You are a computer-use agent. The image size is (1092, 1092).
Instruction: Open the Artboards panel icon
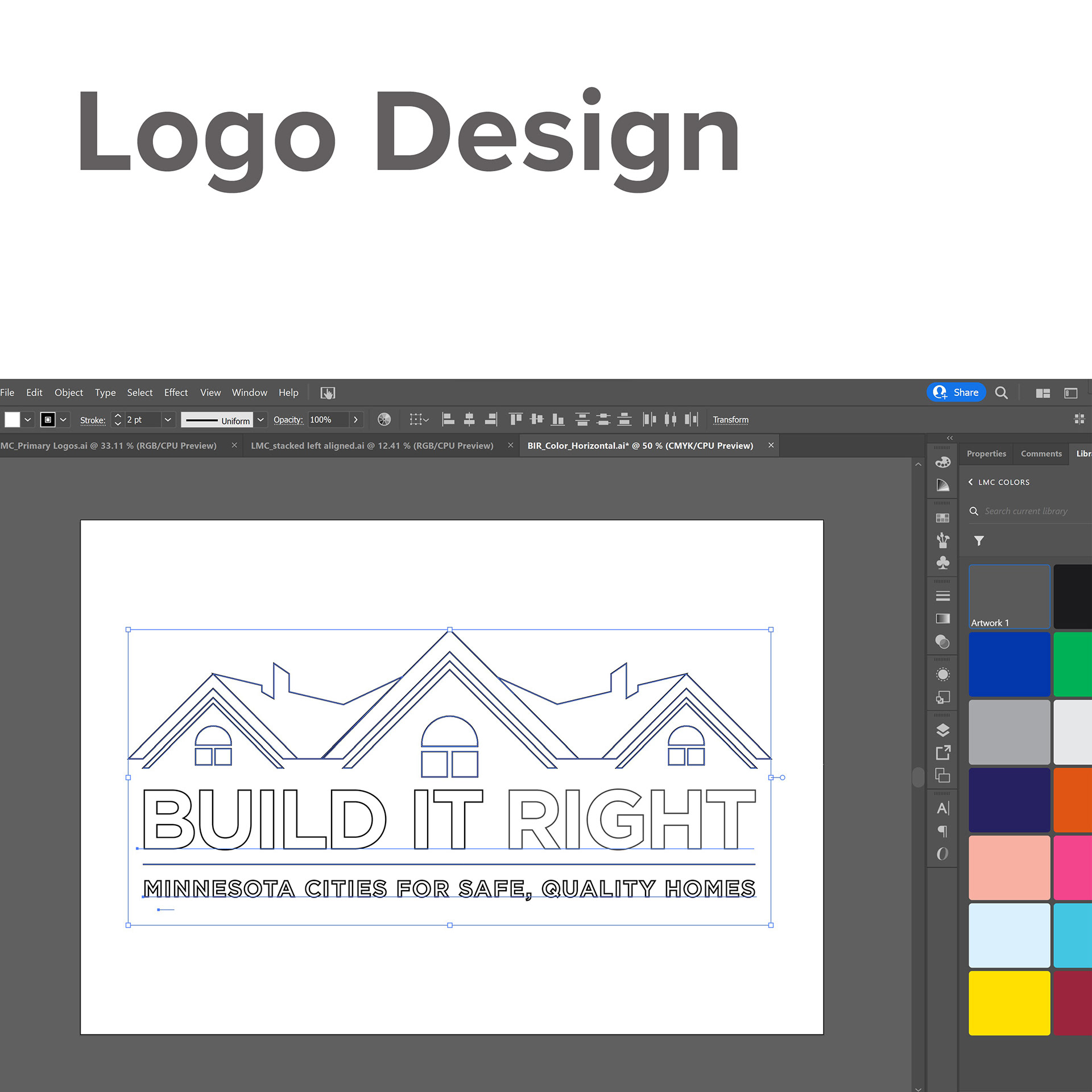click(x=942, y=775)
